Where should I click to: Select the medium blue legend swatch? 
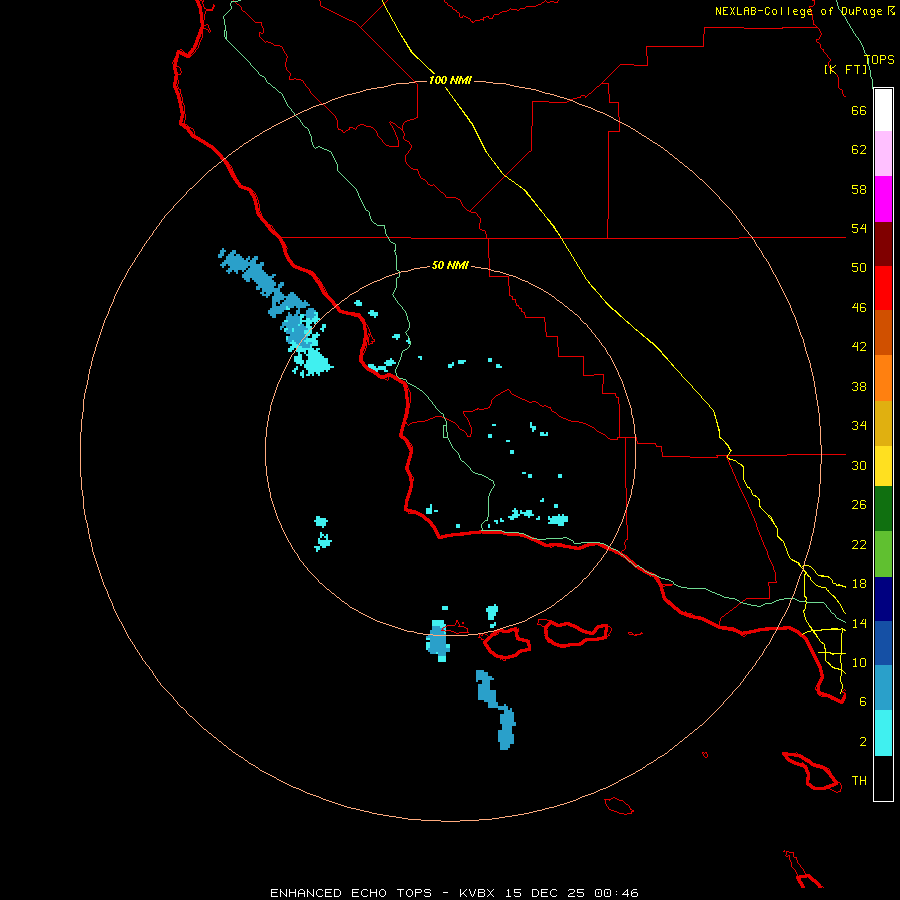tap(883, 643)
